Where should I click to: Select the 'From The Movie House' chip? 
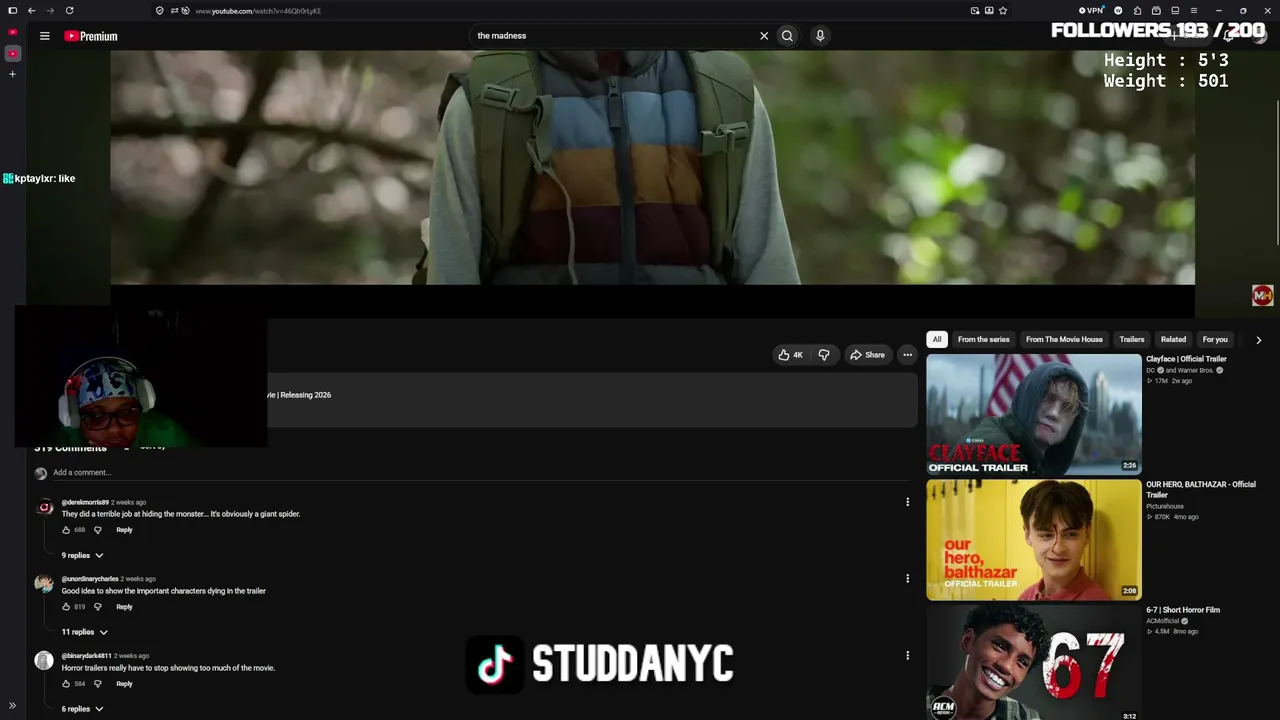coord(1064,339)
